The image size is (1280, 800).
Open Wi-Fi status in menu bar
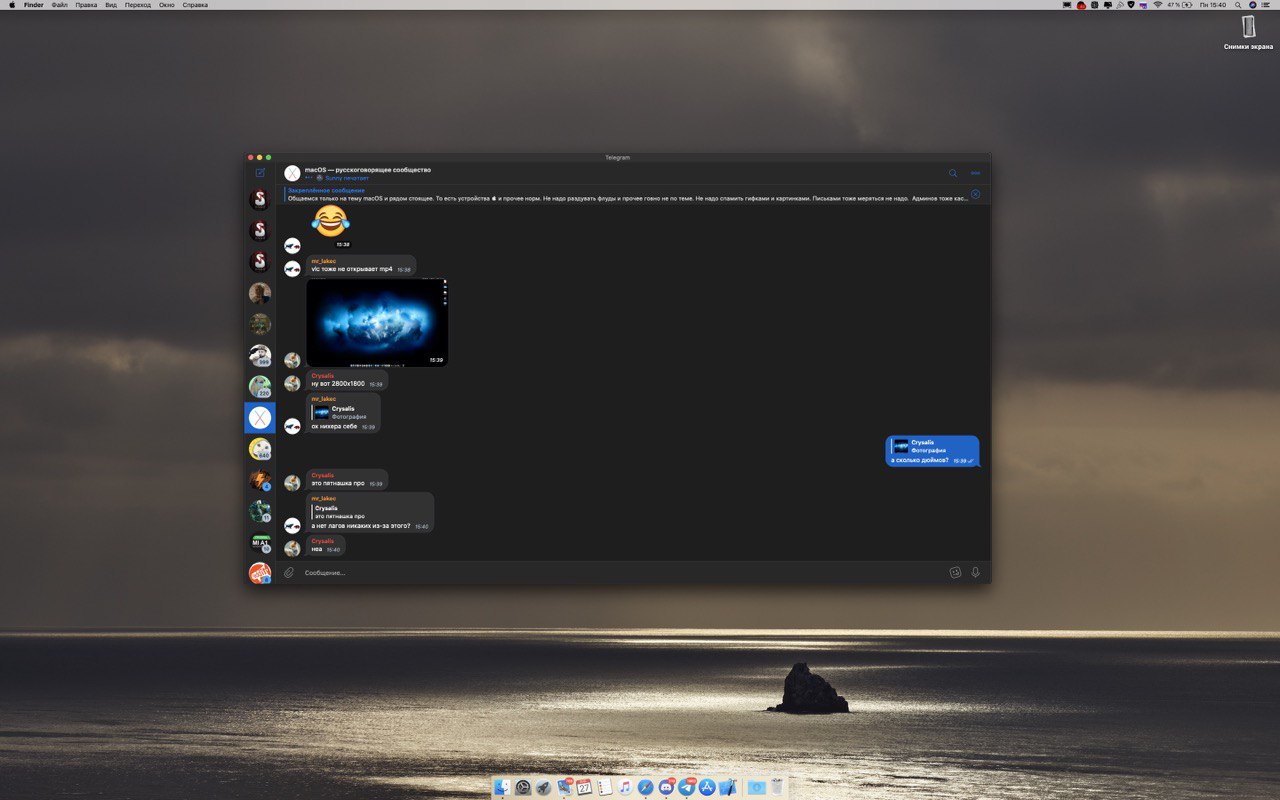coord(1157,5)
